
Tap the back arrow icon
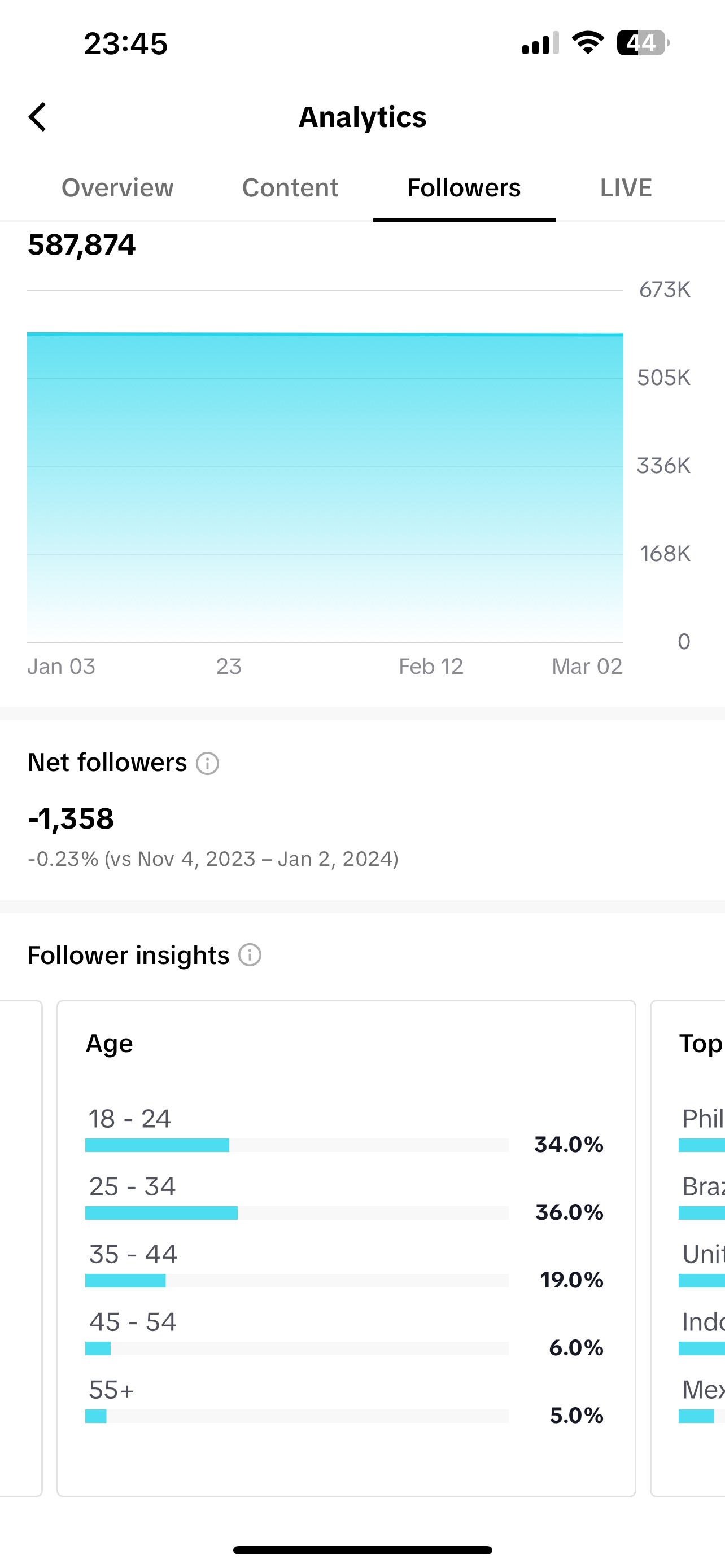37,117
